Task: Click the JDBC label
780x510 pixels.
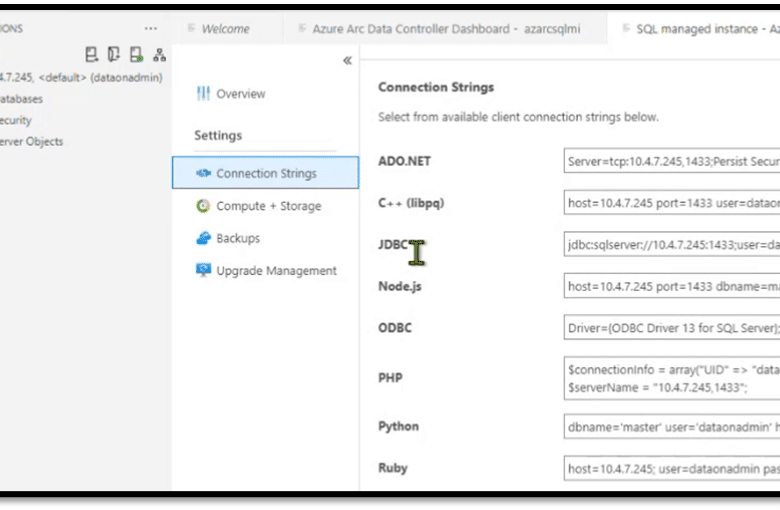Action: pos(393,244)
